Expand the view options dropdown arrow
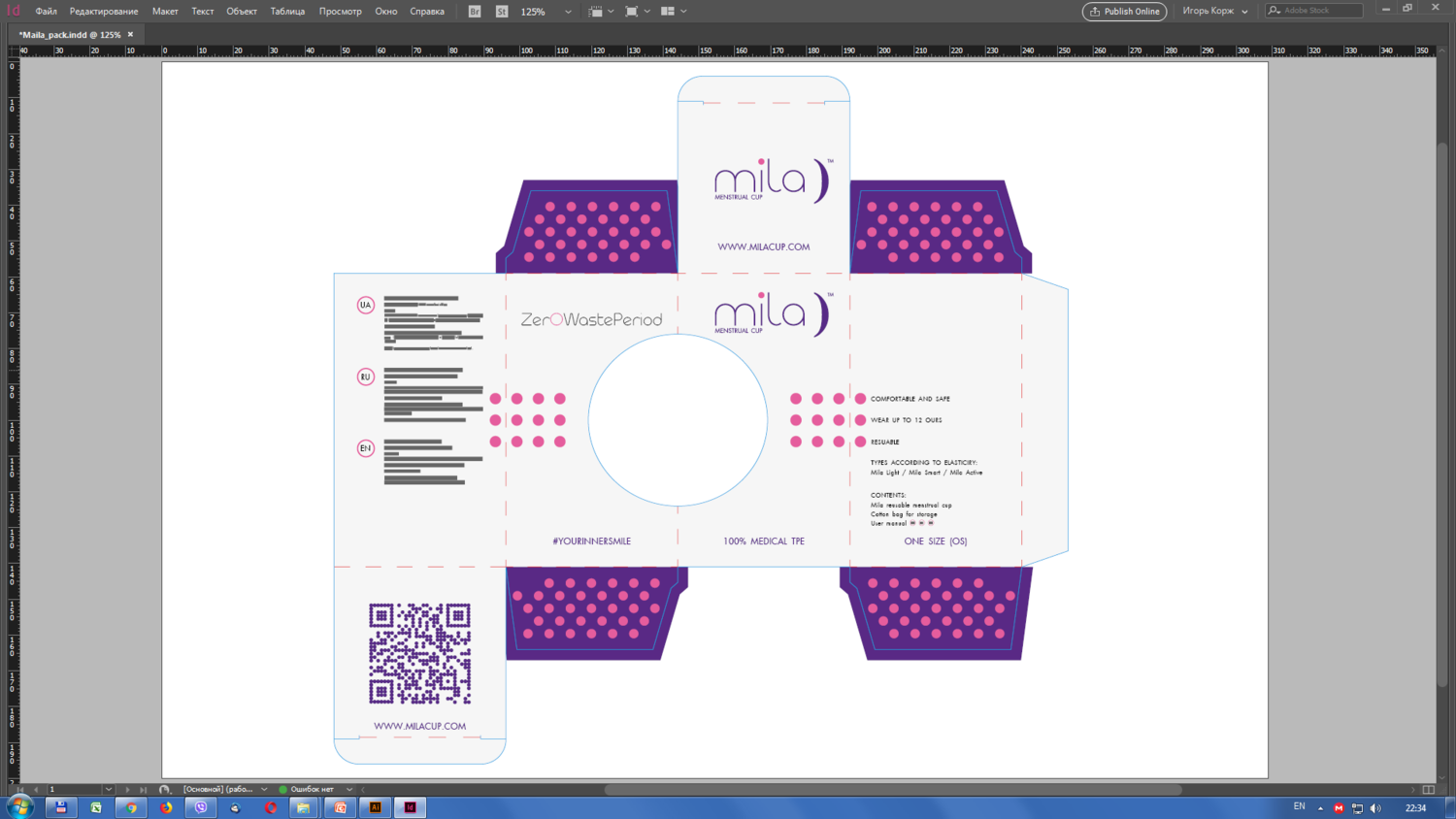Image resolution: width=1456 pixels, height=819 pixels. pyautogui.click(x=611, y=12)
